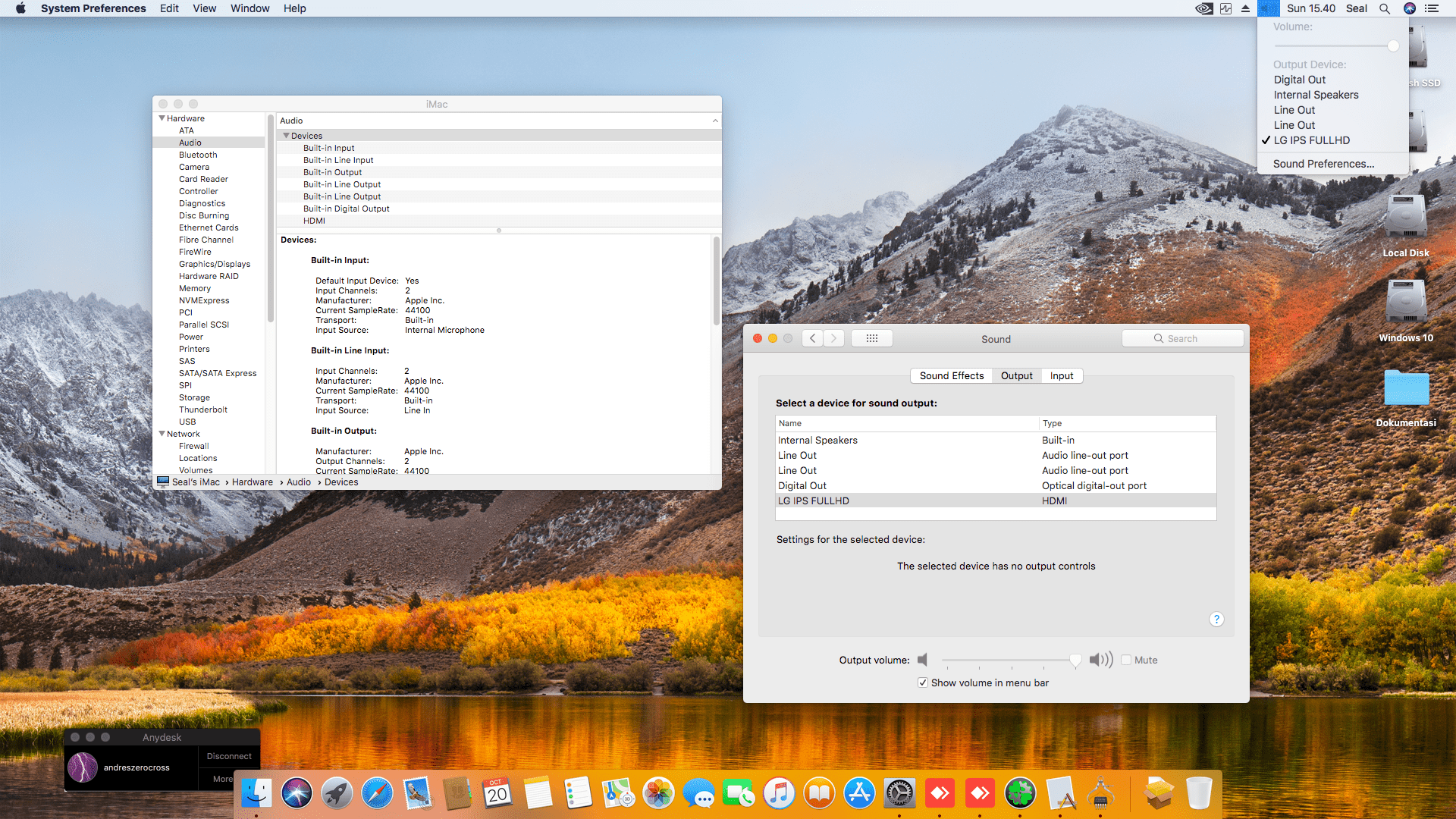
Task: Open Siri from the dock
Action: pos(297,793)
